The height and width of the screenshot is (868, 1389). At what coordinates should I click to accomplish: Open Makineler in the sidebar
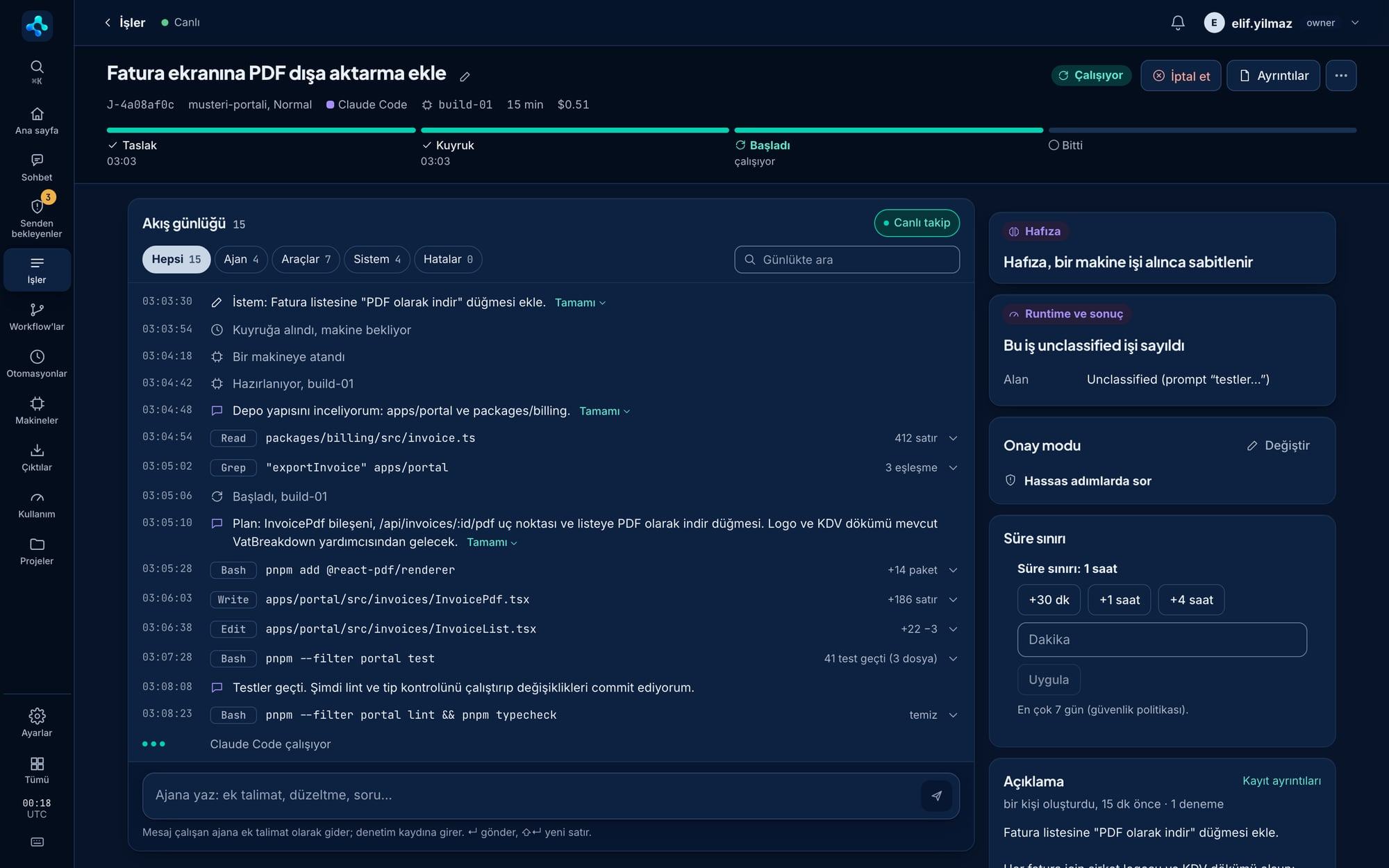pyautogui.click(x=37, y=410)
